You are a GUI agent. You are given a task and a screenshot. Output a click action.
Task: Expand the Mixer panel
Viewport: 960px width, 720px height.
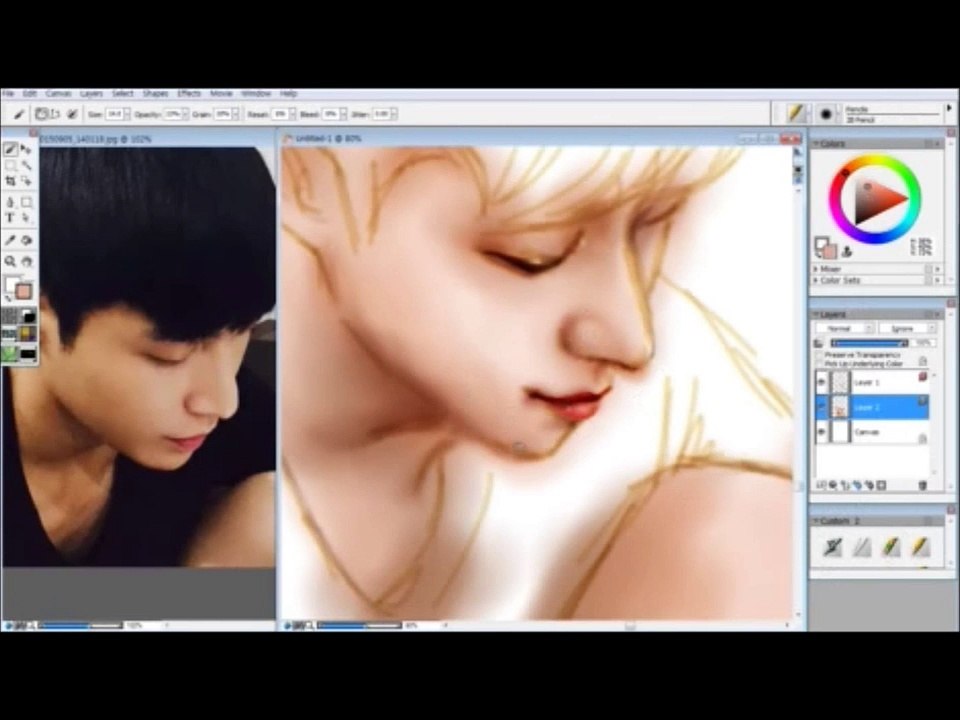point(816,269)
